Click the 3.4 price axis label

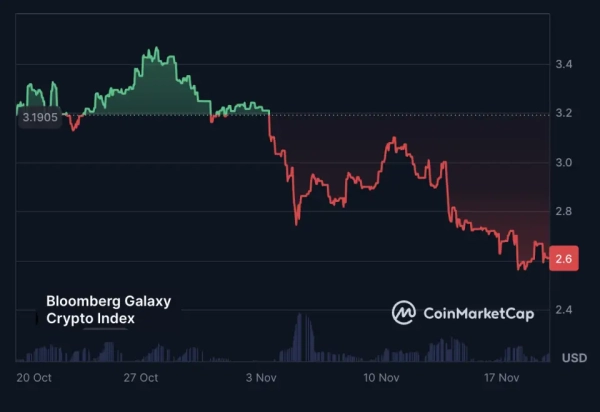[x=564, y=65]
